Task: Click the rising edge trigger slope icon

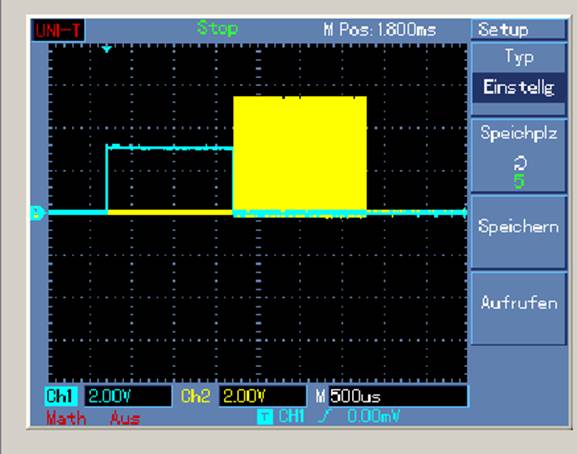Action: pos(325,416)
